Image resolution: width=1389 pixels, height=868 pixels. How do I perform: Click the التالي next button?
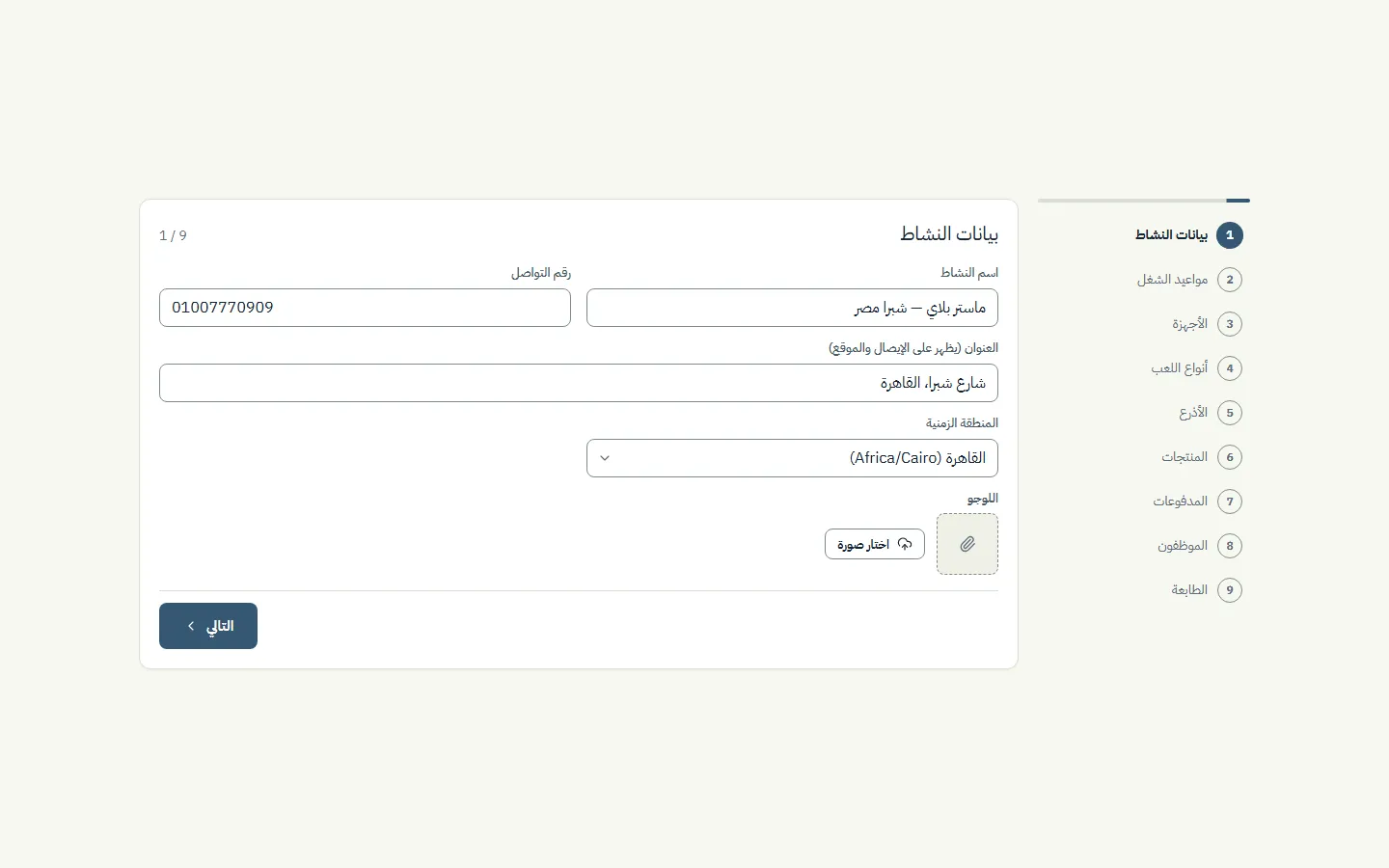[208, 626]
